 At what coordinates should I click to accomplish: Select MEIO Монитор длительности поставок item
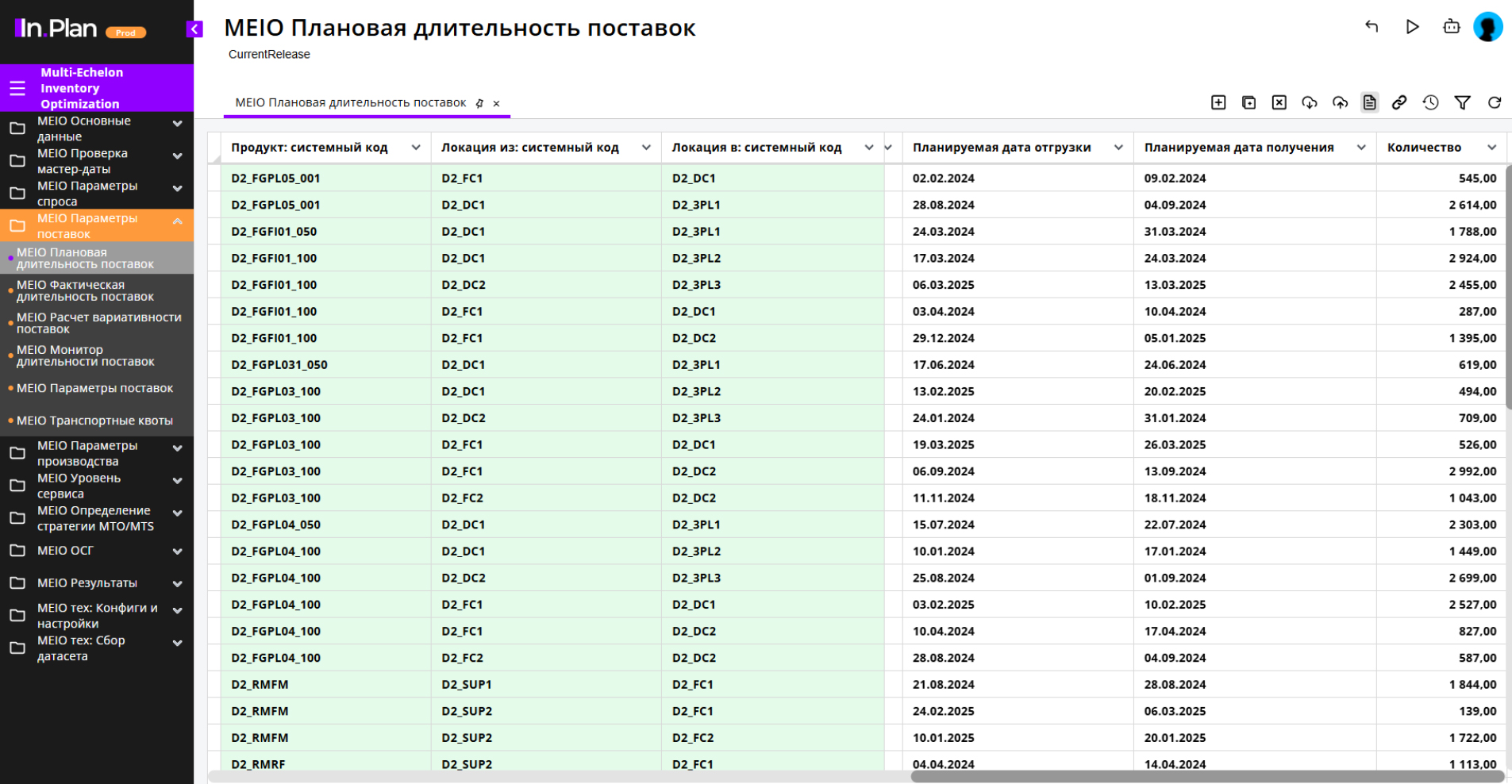[85, 355]
